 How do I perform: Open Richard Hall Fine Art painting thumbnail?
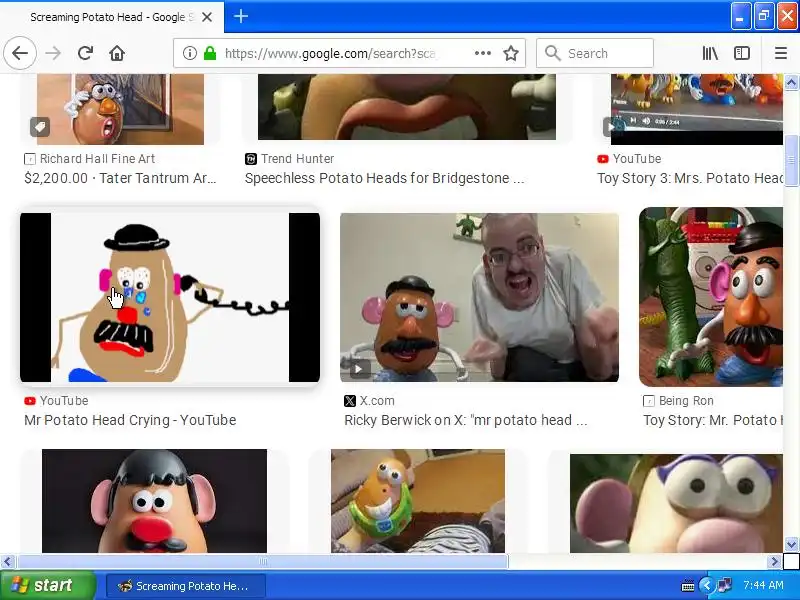pyautogui.click(x=120, y=109)
